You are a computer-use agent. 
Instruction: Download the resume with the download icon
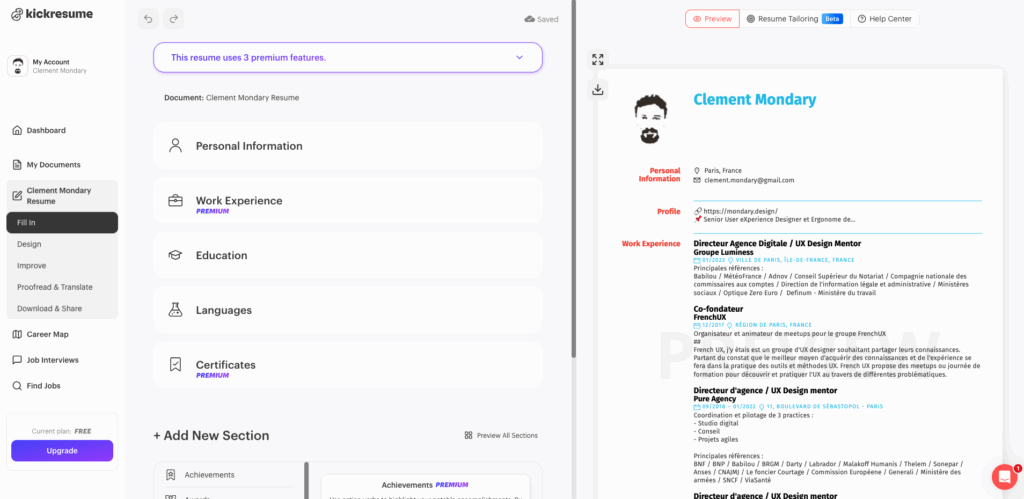(x=598, y=90)
